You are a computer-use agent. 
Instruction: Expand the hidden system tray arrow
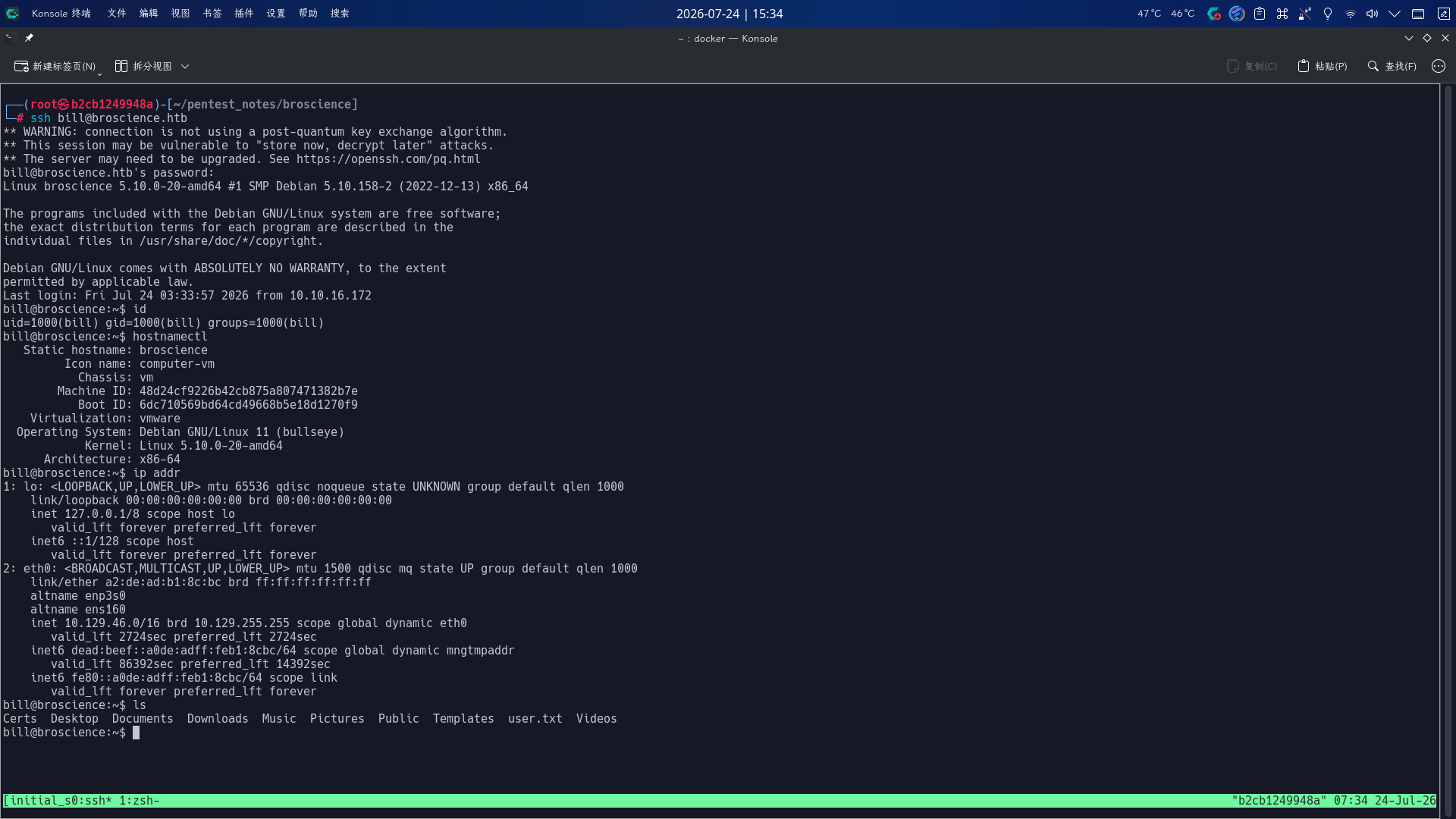pyautogui.click(x=1395, y=14)
